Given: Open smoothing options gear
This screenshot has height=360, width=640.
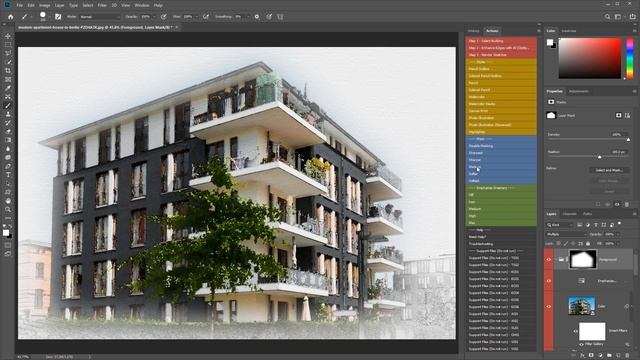Looking at the screenshot, I should 257,17.
